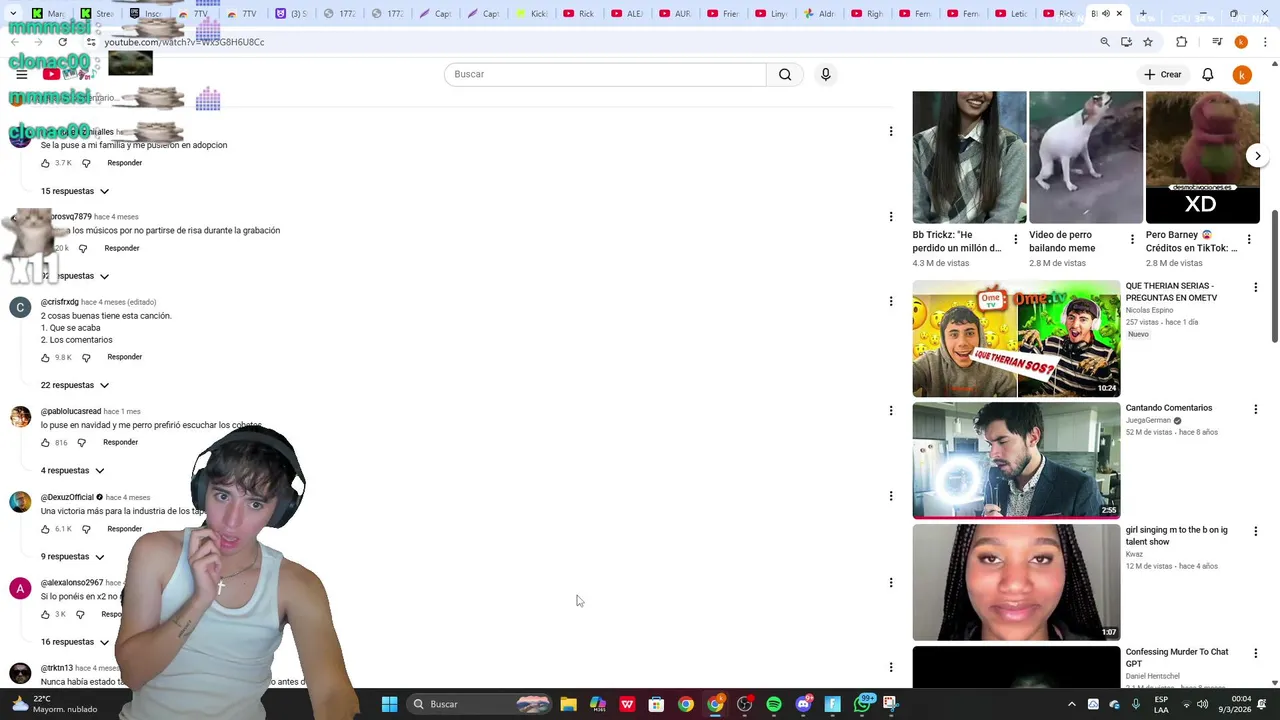Open the Bb Trickz short thumbnail
The image size is (1280, 720).
[x=969, y=157]
